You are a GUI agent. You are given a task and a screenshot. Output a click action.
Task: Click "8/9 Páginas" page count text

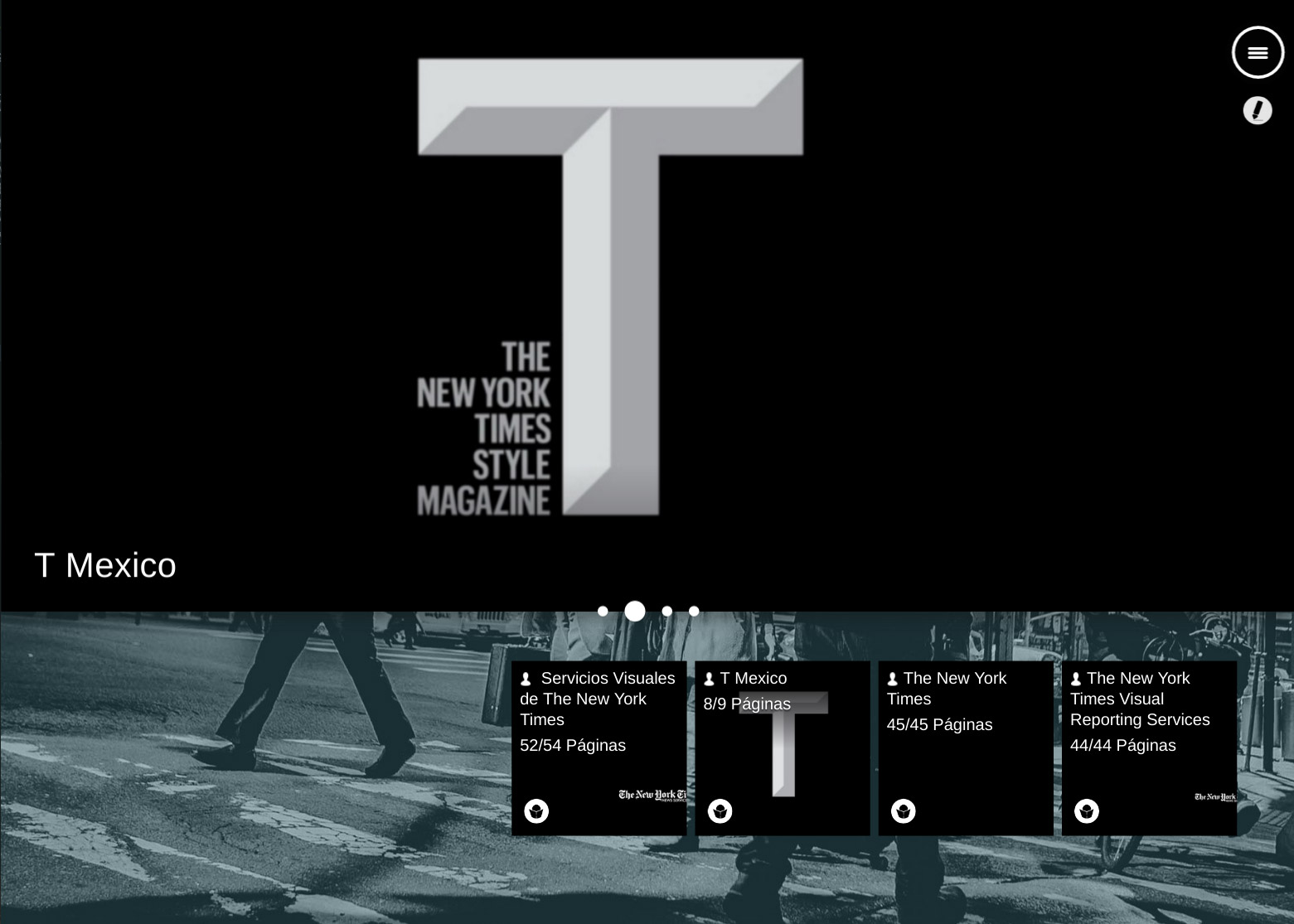(x=747, y=704)
